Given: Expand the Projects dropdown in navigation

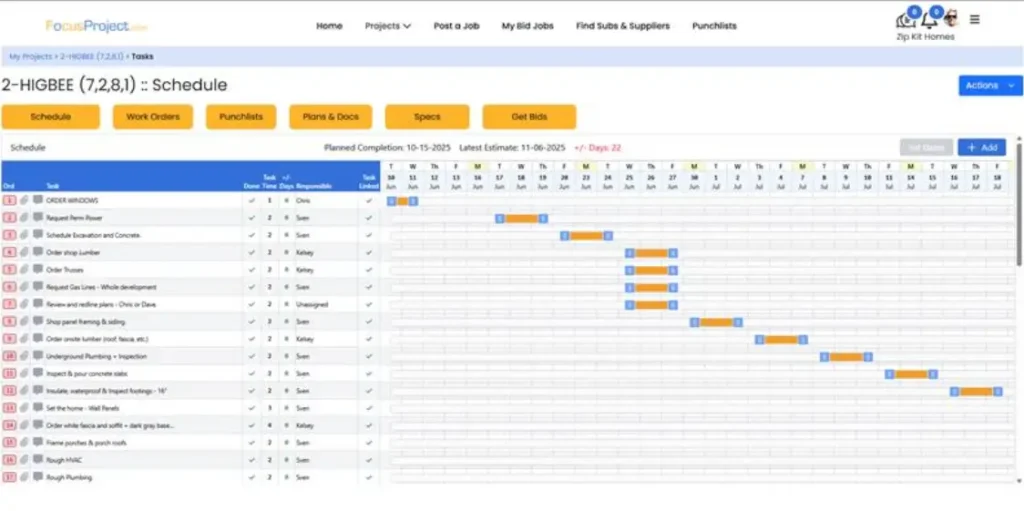Looking at the screenshot, I should pos(388,26).
